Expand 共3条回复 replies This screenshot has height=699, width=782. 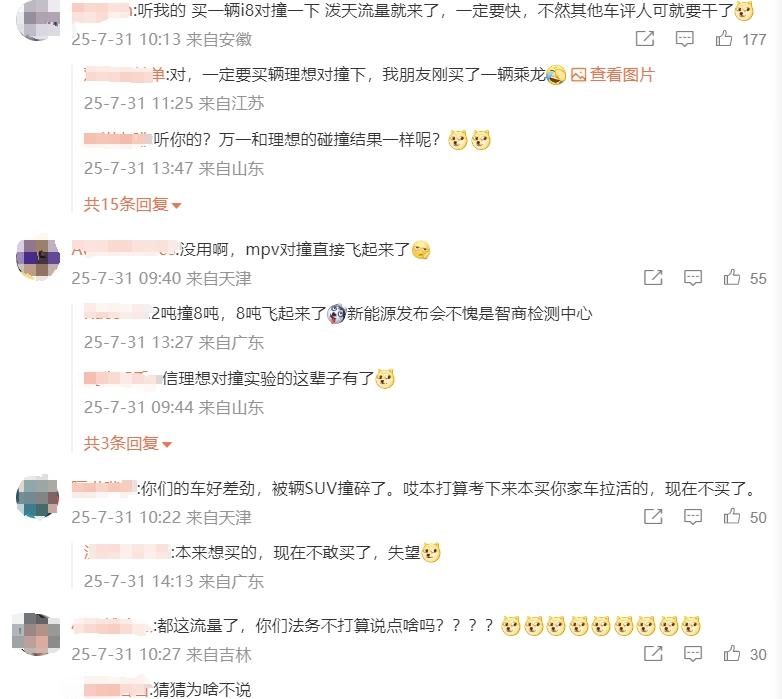pos(128,443)
